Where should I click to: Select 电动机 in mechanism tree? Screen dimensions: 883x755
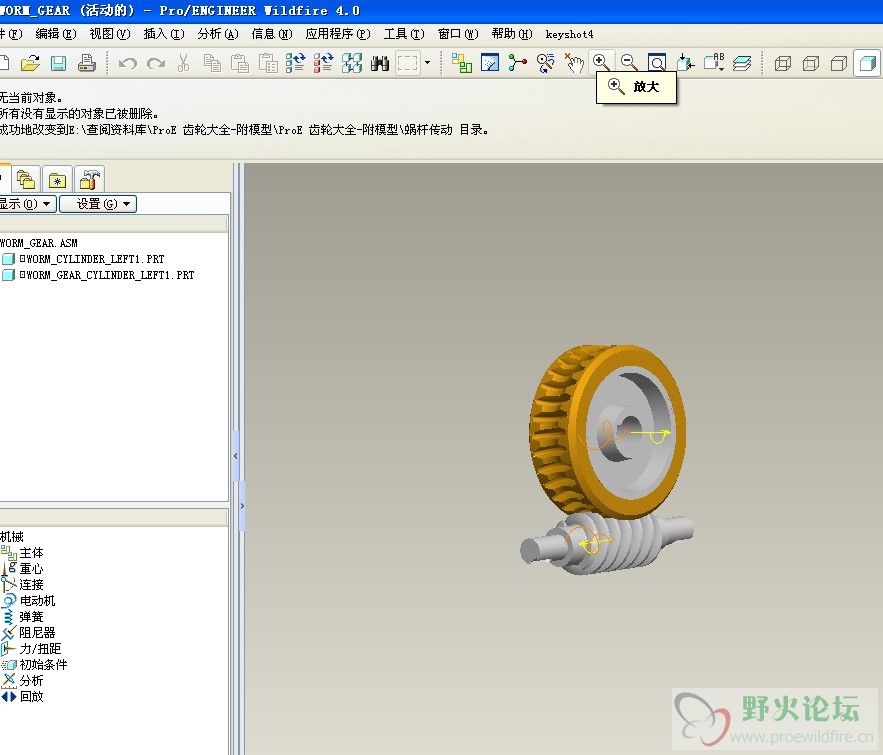[37, 601]
